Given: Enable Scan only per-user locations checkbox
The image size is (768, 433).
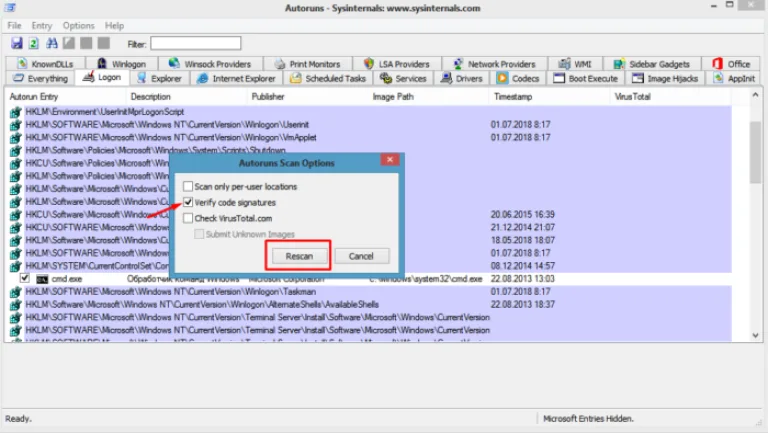Looking at the screenshot, I should pyautogui.click(x=188, y=187).
